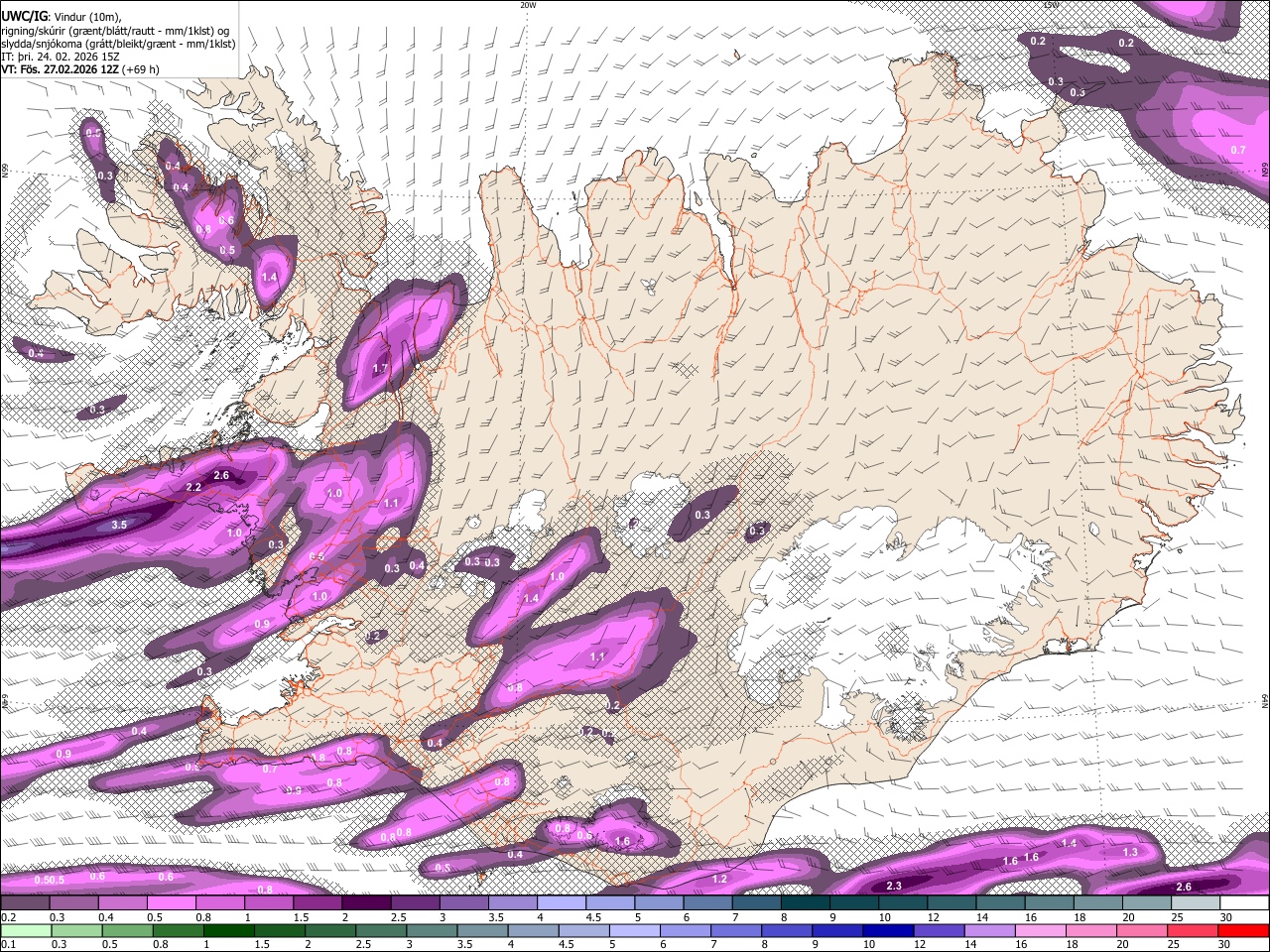Click the 2.3 precipitation value on the map
This screenshot has height=952, width=1270.
tap(894, 886)
